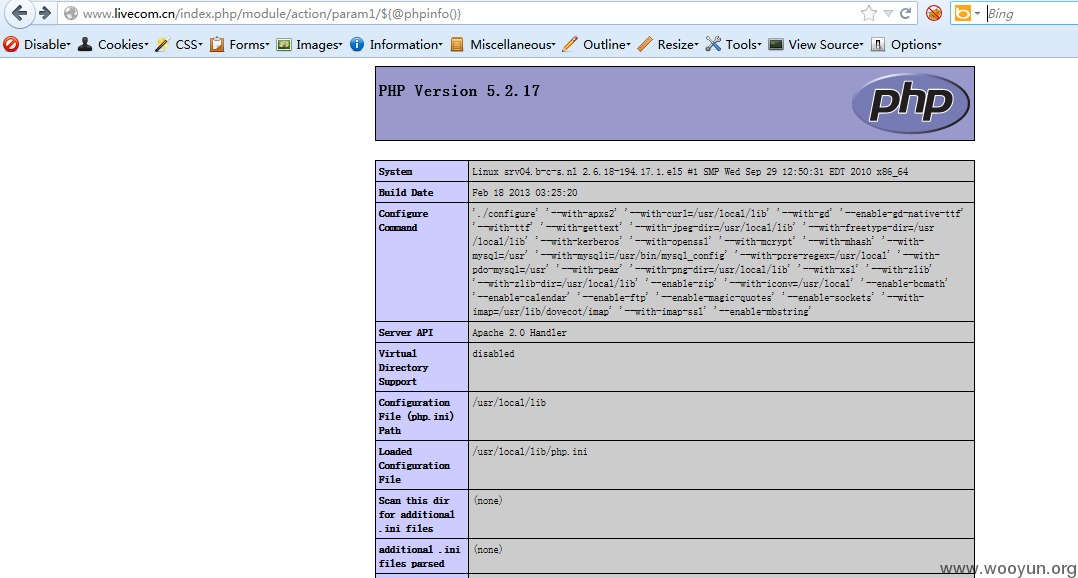Open the Outline dropdown menu
This screenshot has width=1078, height=578.
(x=606, y=44)
